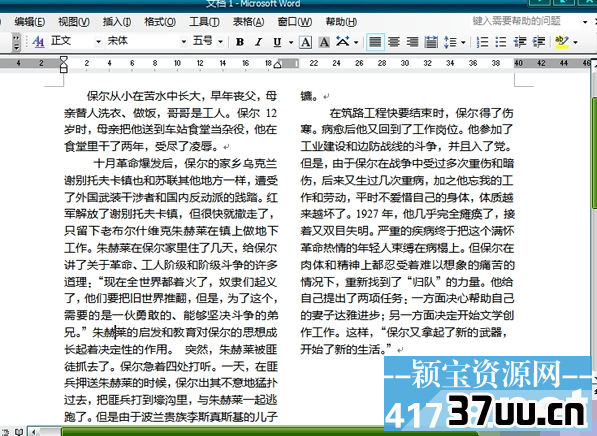Open the 编辑(E) menu
This screenshot has height=436, width=597.
[x=30, y=22]
